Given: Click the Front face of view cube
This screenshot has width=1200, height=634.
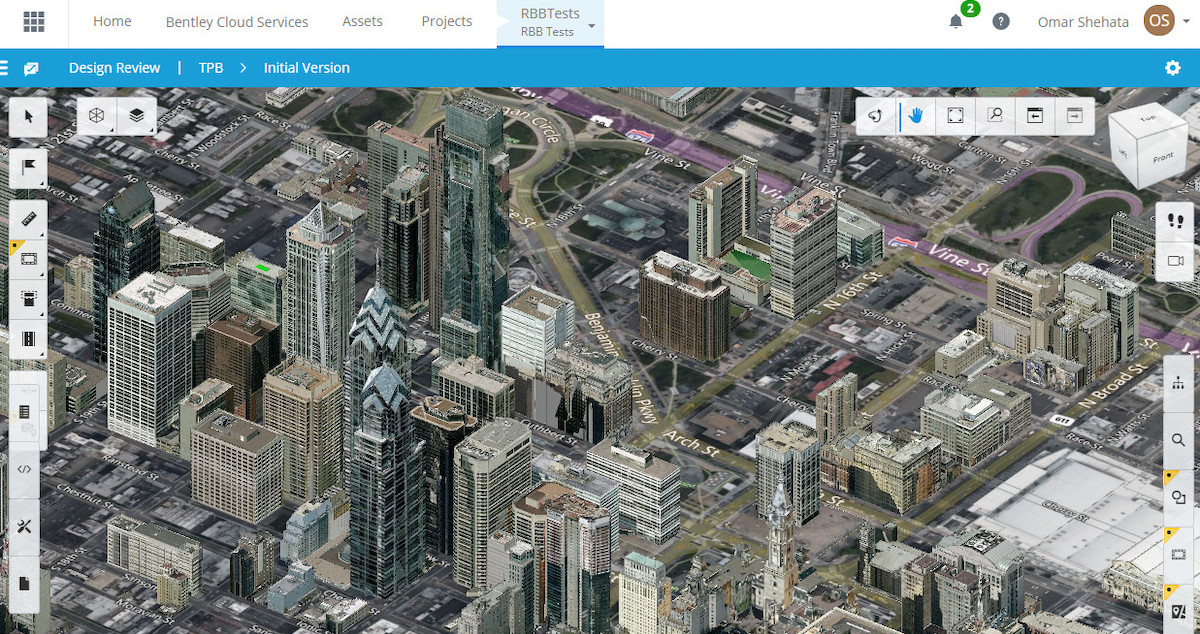Looking at the screenshot, I should click(1162, 160).
